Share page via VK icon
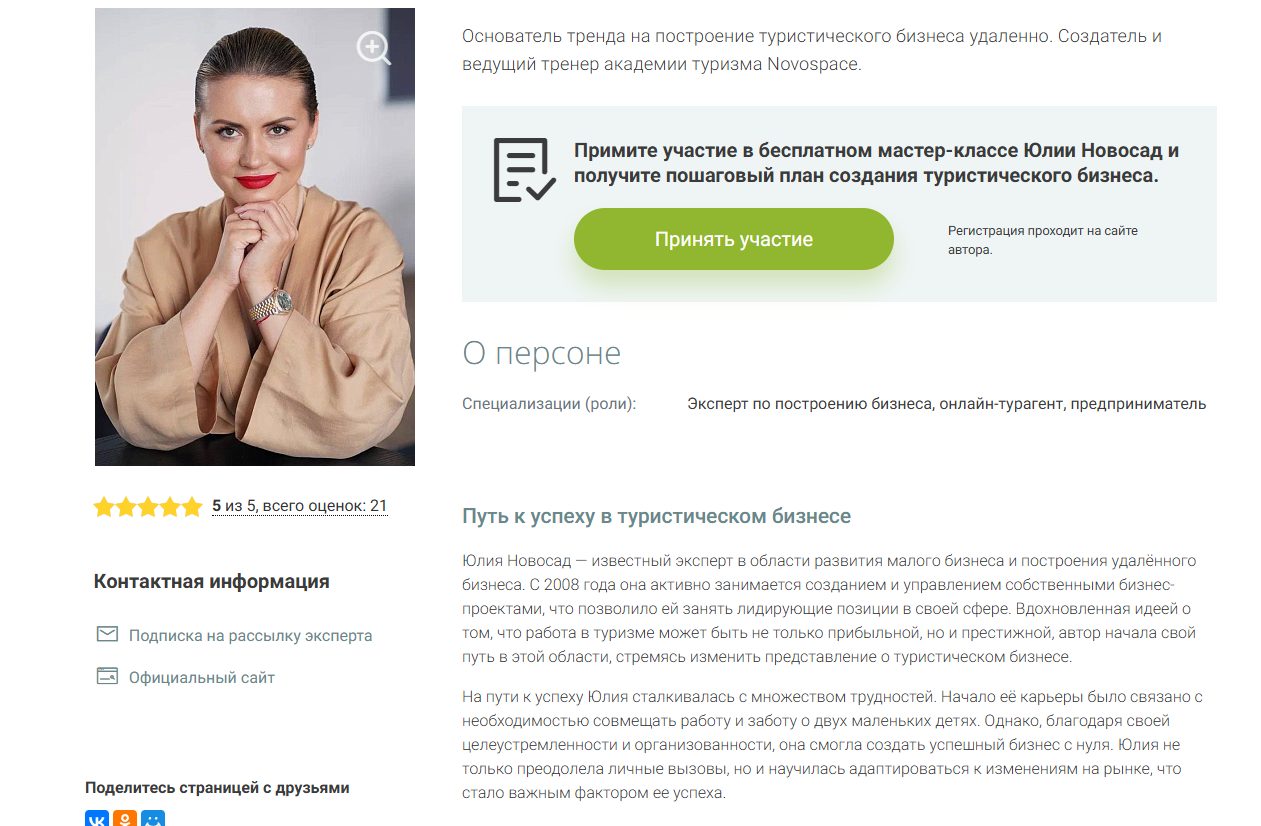 [97, 818]
